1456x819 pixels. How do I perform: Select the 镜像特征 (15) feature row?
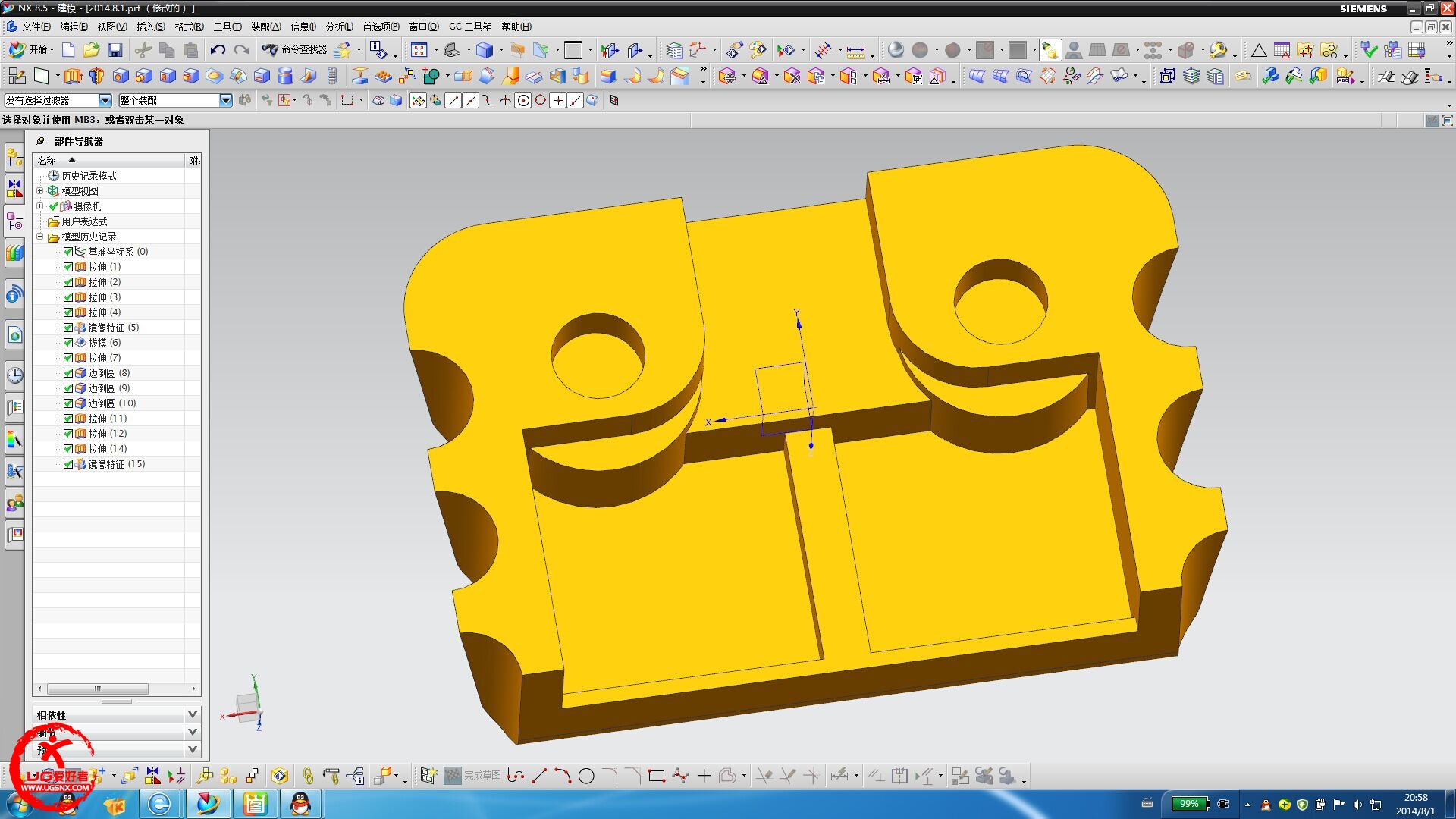116,464
